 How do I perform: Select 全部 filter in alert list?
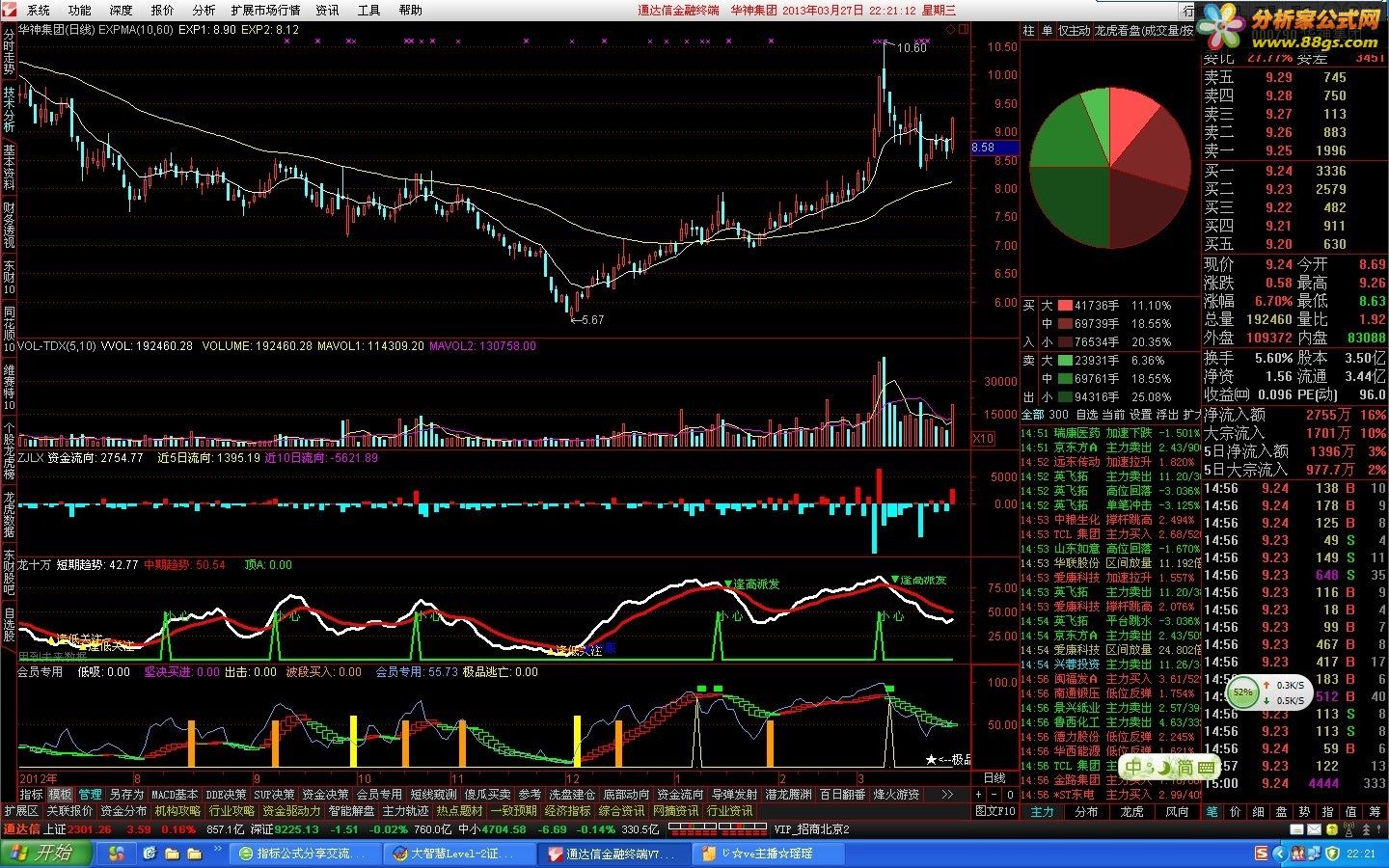point(1033,415)
